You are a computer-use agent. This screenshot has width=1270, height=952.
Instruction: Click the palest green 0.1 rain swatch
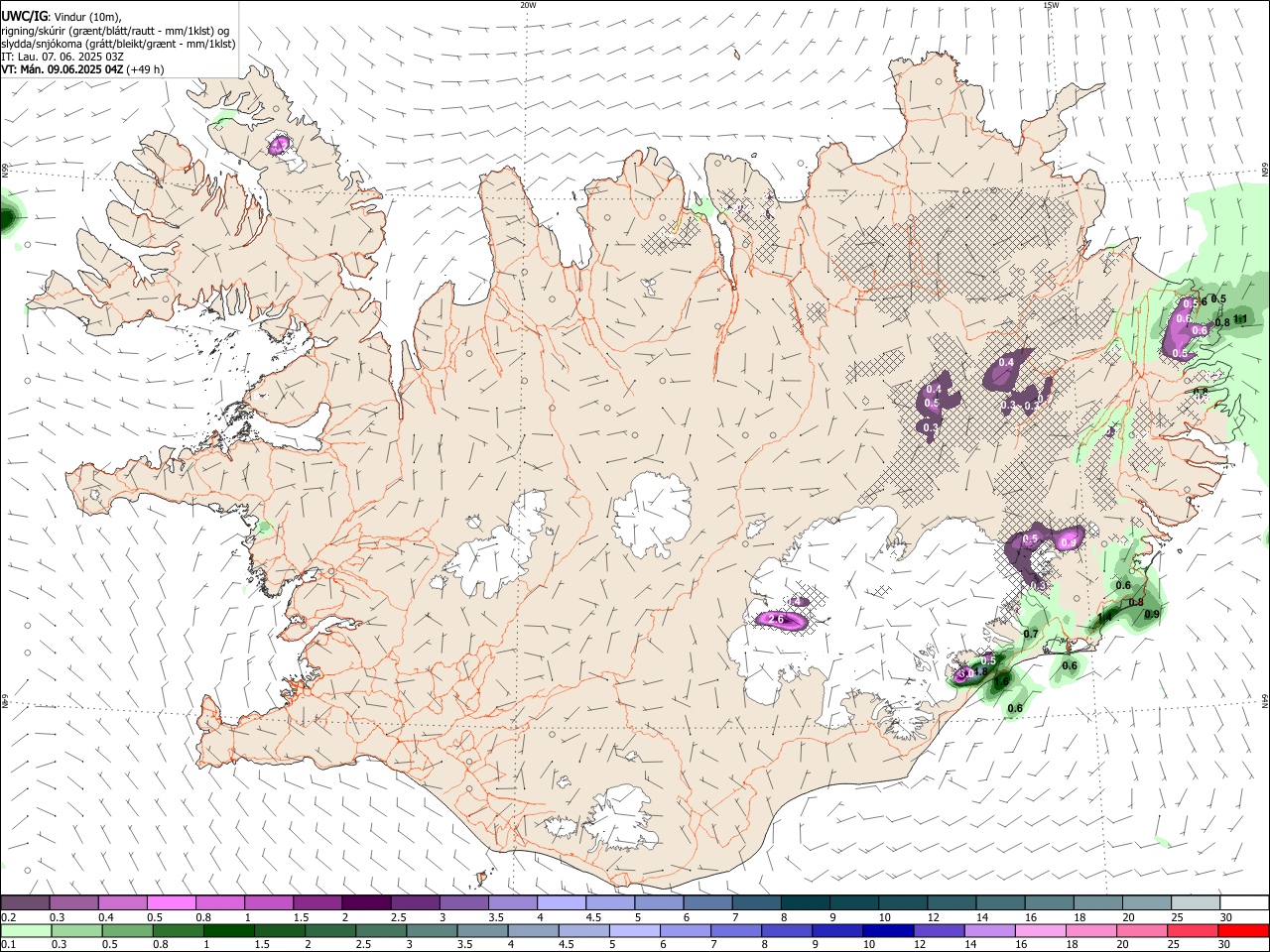point(25,930)
